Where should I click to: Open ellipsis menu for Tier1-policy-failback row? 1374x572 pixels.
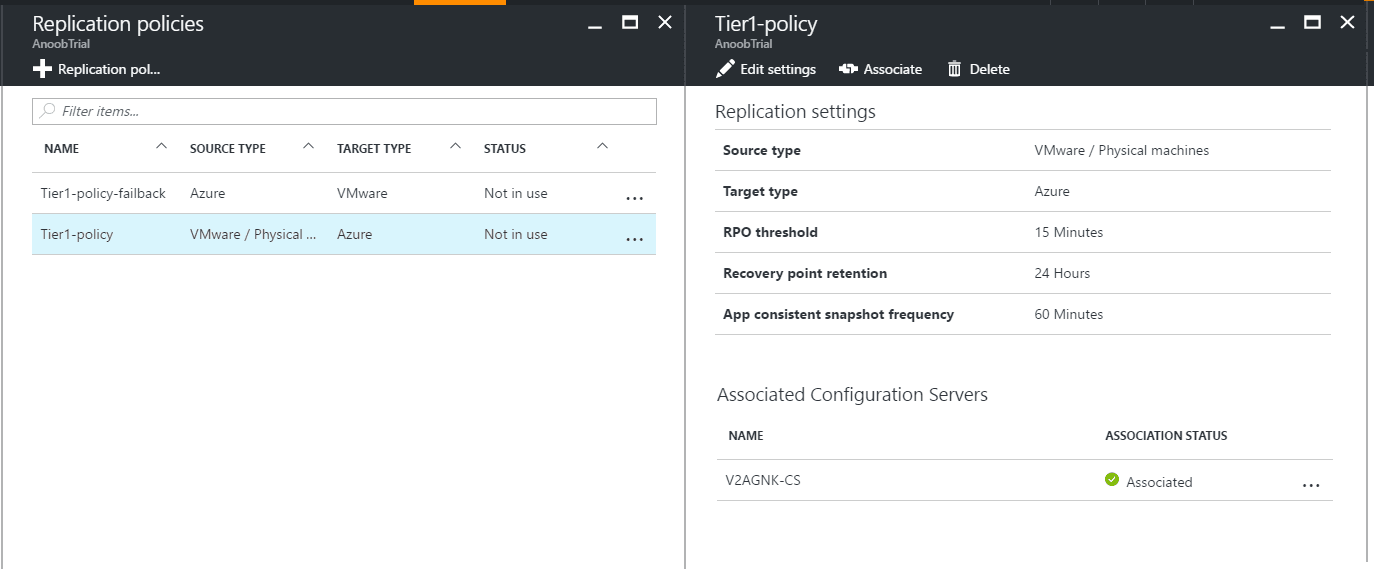634,196
